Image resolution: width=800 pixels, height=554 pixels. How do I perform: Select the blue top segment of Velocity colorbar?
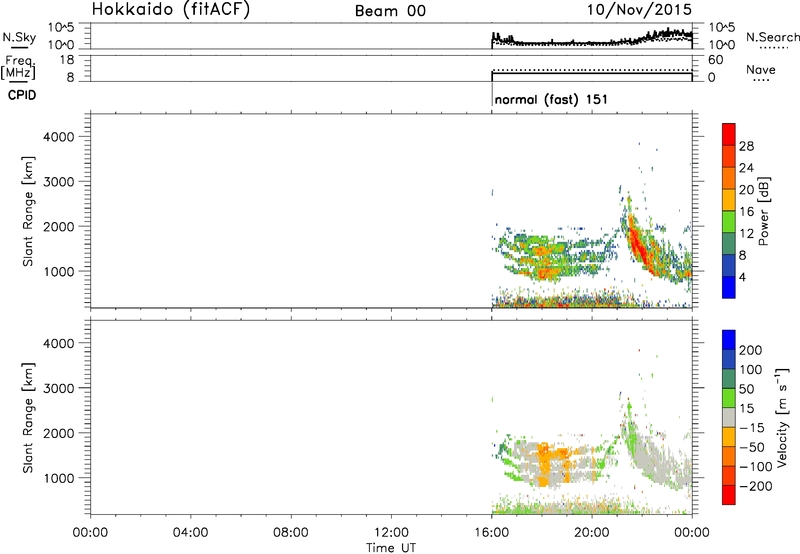point(729,340)
